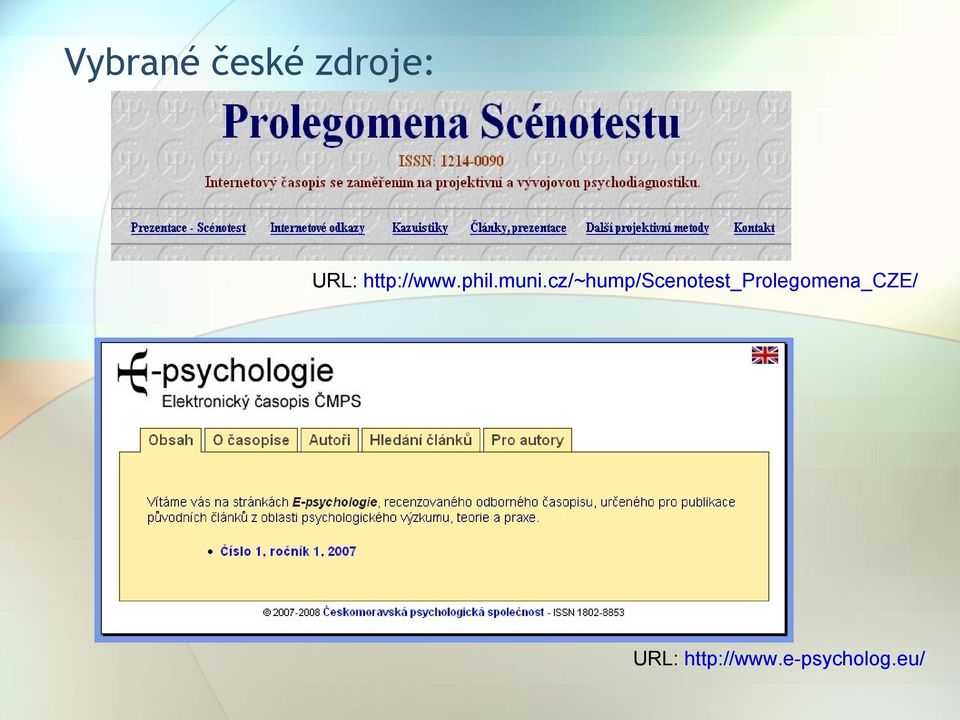Switch to the O časopise tab
The image size is (960, 720).
251,440
